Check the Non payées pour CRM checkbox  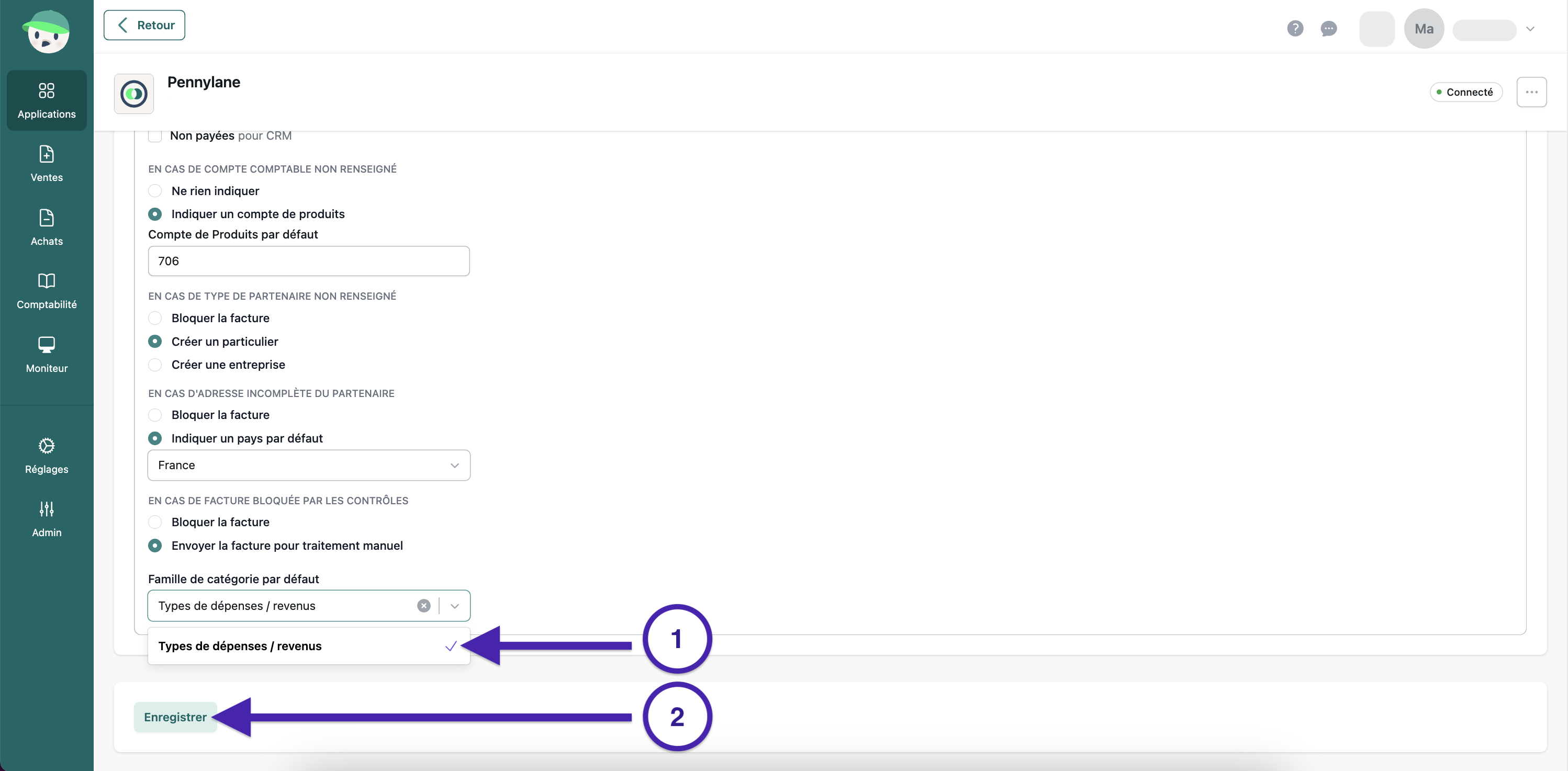tap(155, 135)
